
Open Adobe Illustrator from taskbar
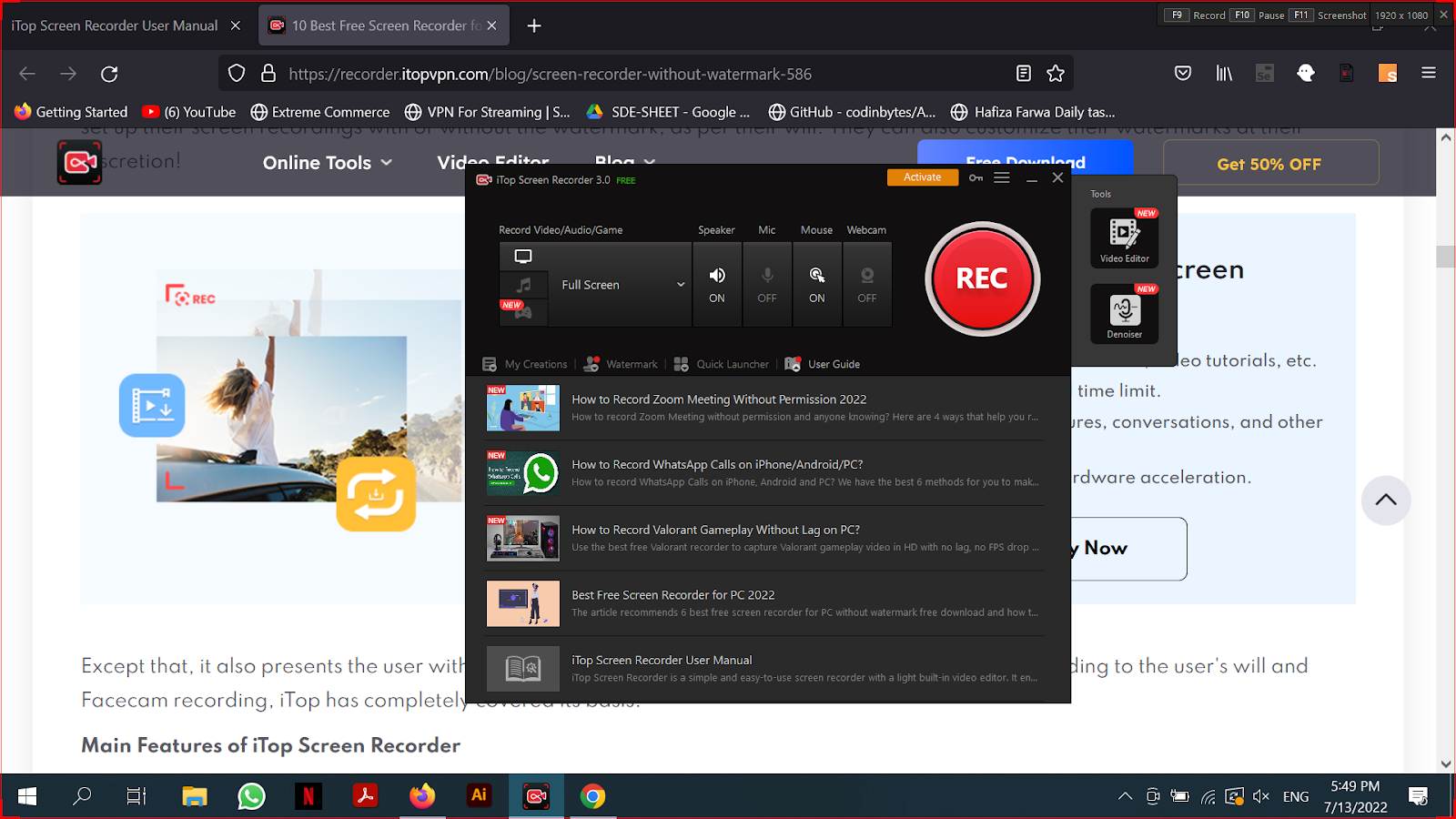point(479,796)
